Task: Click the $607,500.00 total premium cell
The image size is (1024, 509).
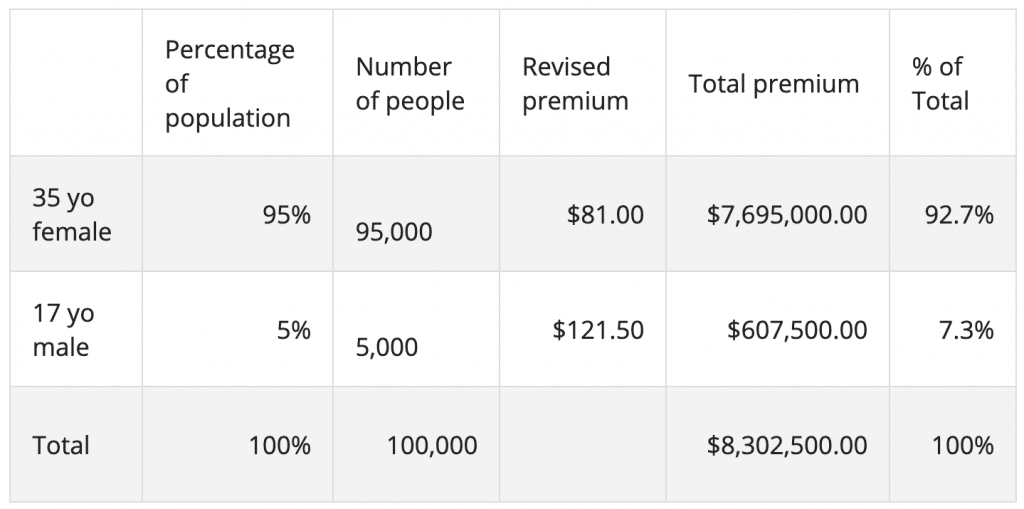Action: 797,330
